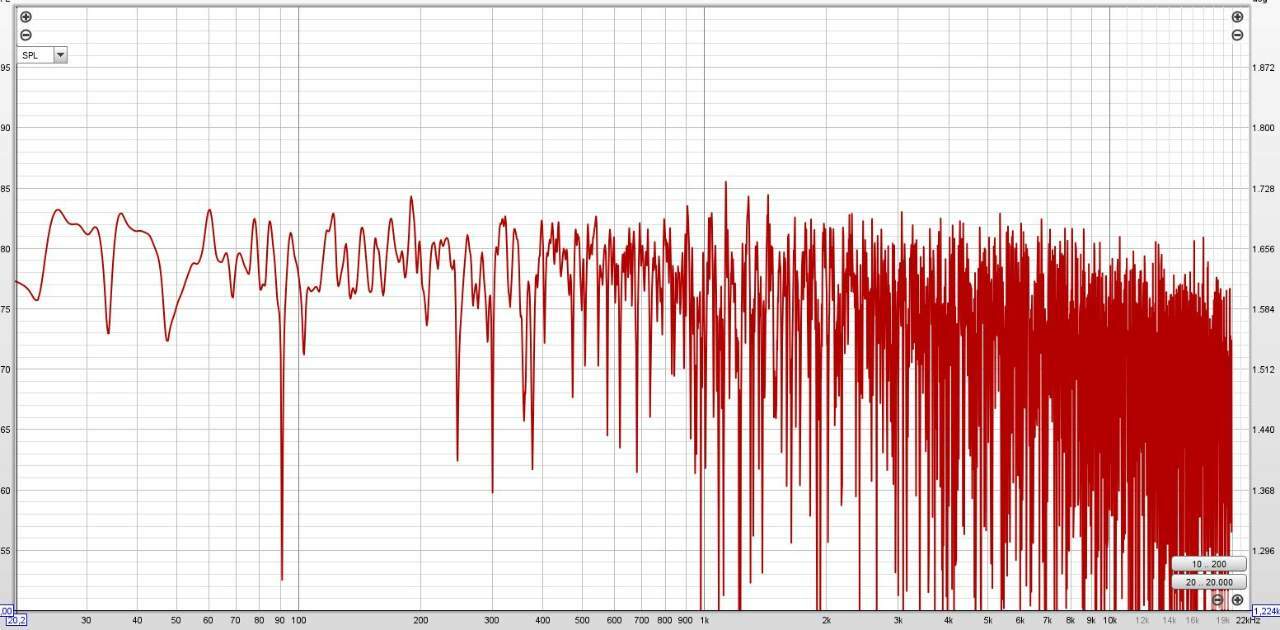Select the 95 dB left axis label
This screenshot has width=1280, height=630.
5,68
